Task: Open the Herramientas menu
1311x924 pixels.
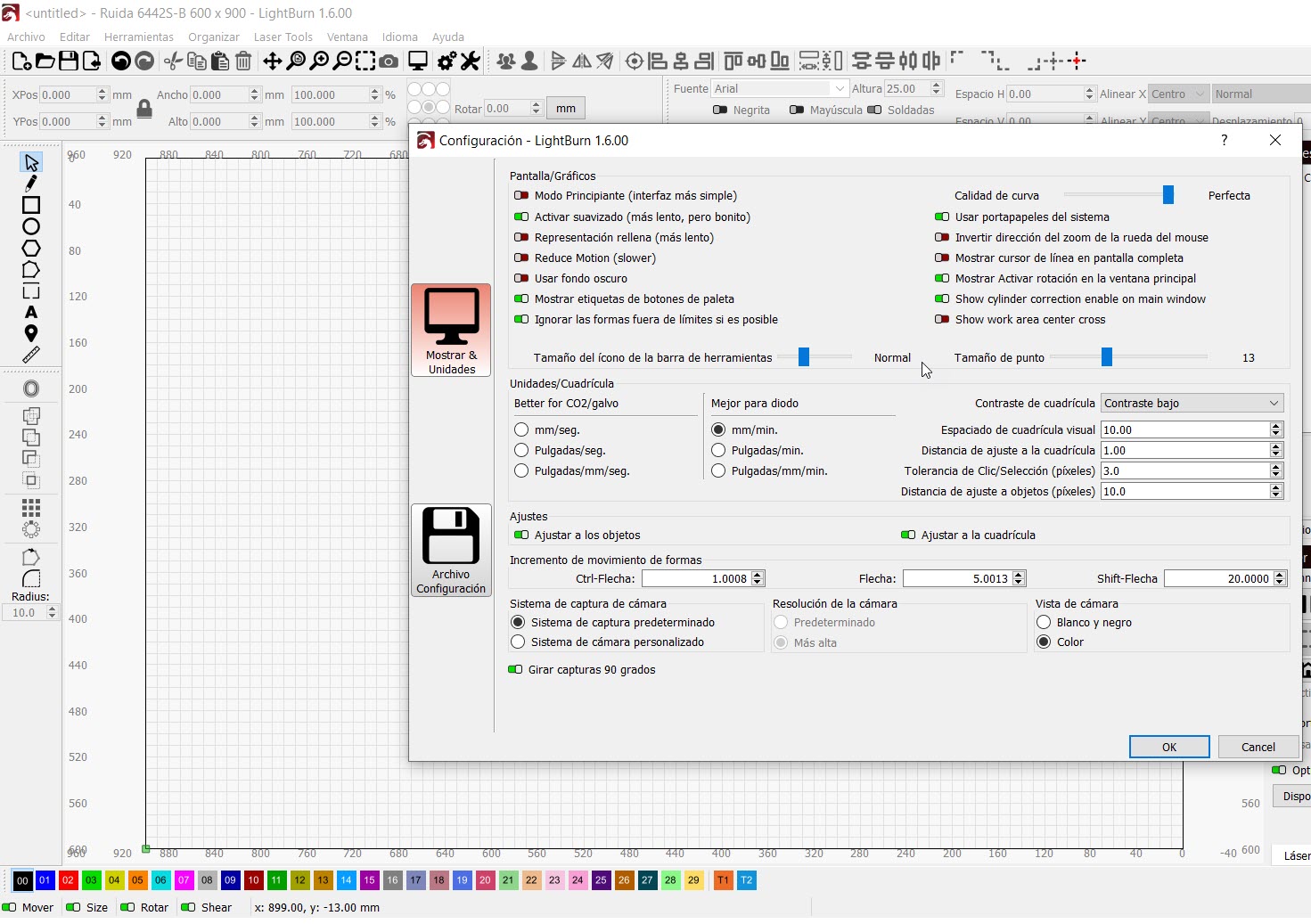Action: coord(139,37)
